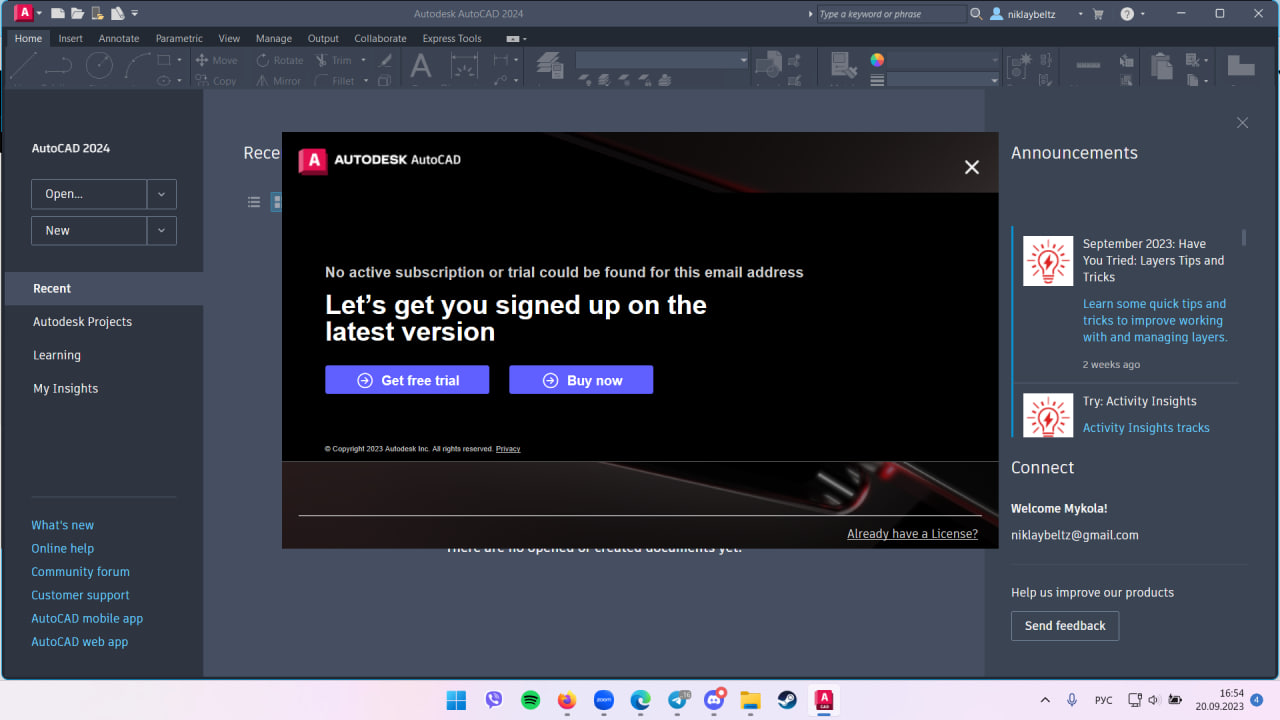Open the AutoCAD application menu (red A)
This screenshot has height=720, width=1280.
(23, 13)
